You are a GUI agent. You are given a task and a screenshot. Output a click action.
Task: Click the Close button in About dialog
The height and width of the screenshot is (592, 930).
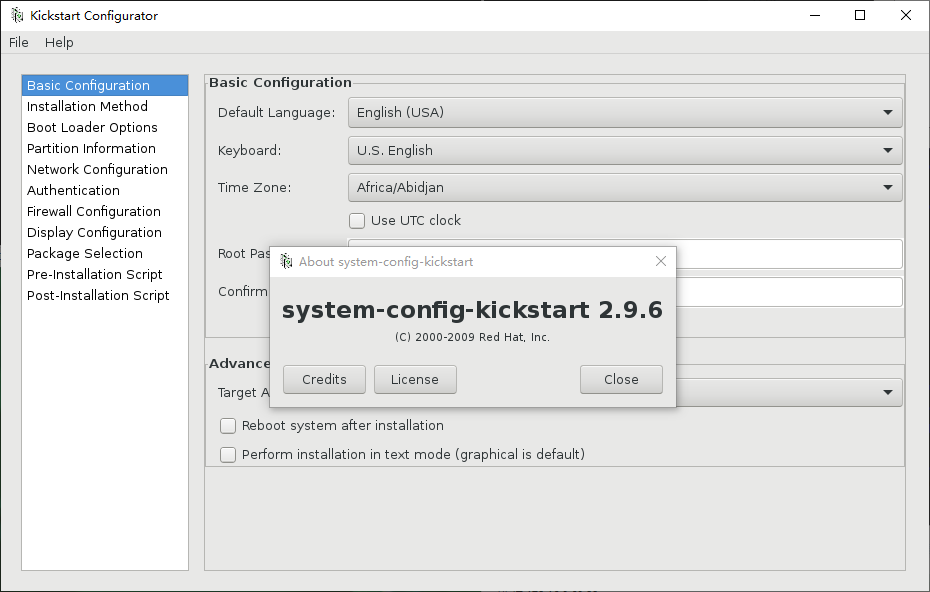(621, 380)
